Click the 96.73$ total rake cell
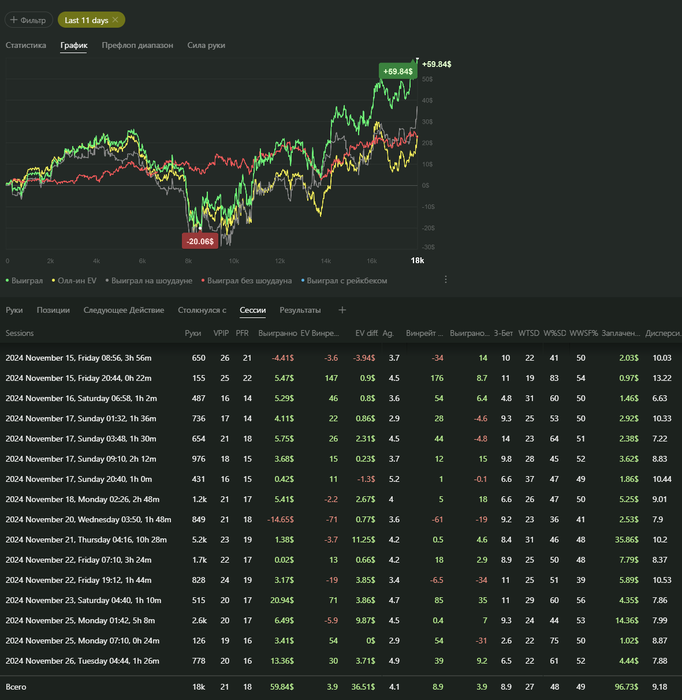 click(626, 687)
